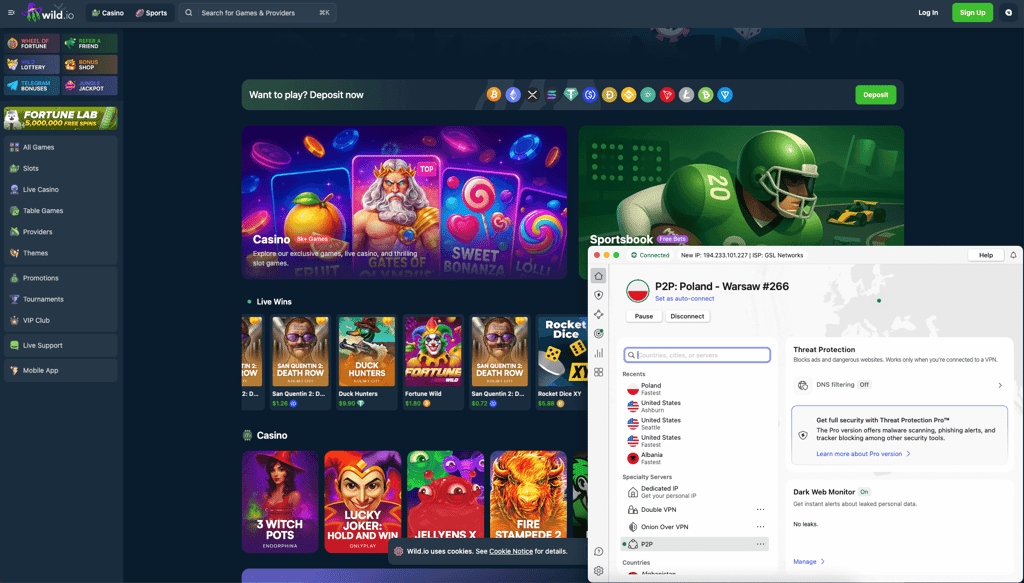Click the Toncoin icon in the deposit bar
The width and height of the screenshot is (1024, 583).
coord(725,95)
